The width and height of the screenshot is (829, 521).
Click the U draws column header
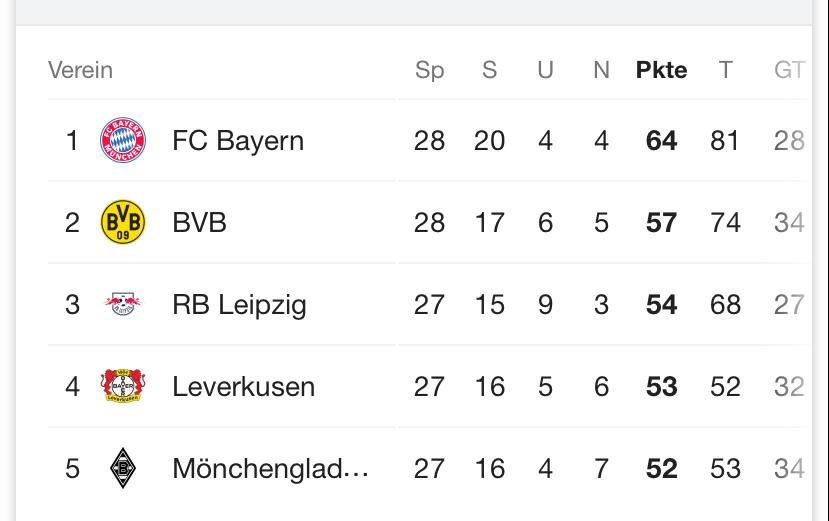(545, 70)
